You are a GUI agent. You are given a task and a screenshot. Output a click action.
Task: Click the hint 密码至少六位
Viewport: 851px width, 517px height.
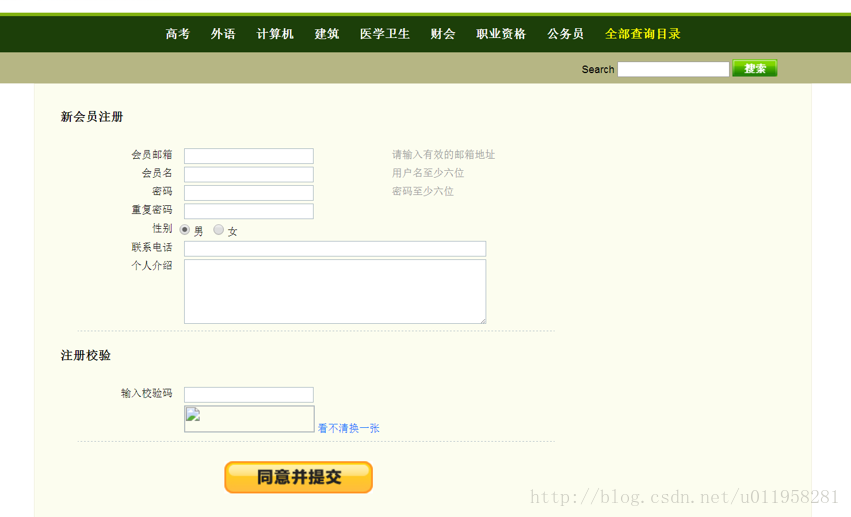coord(423,192)
